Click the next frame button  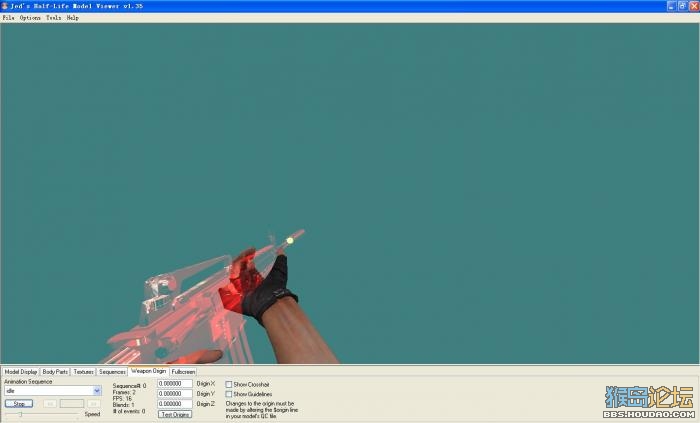[93, 403]
